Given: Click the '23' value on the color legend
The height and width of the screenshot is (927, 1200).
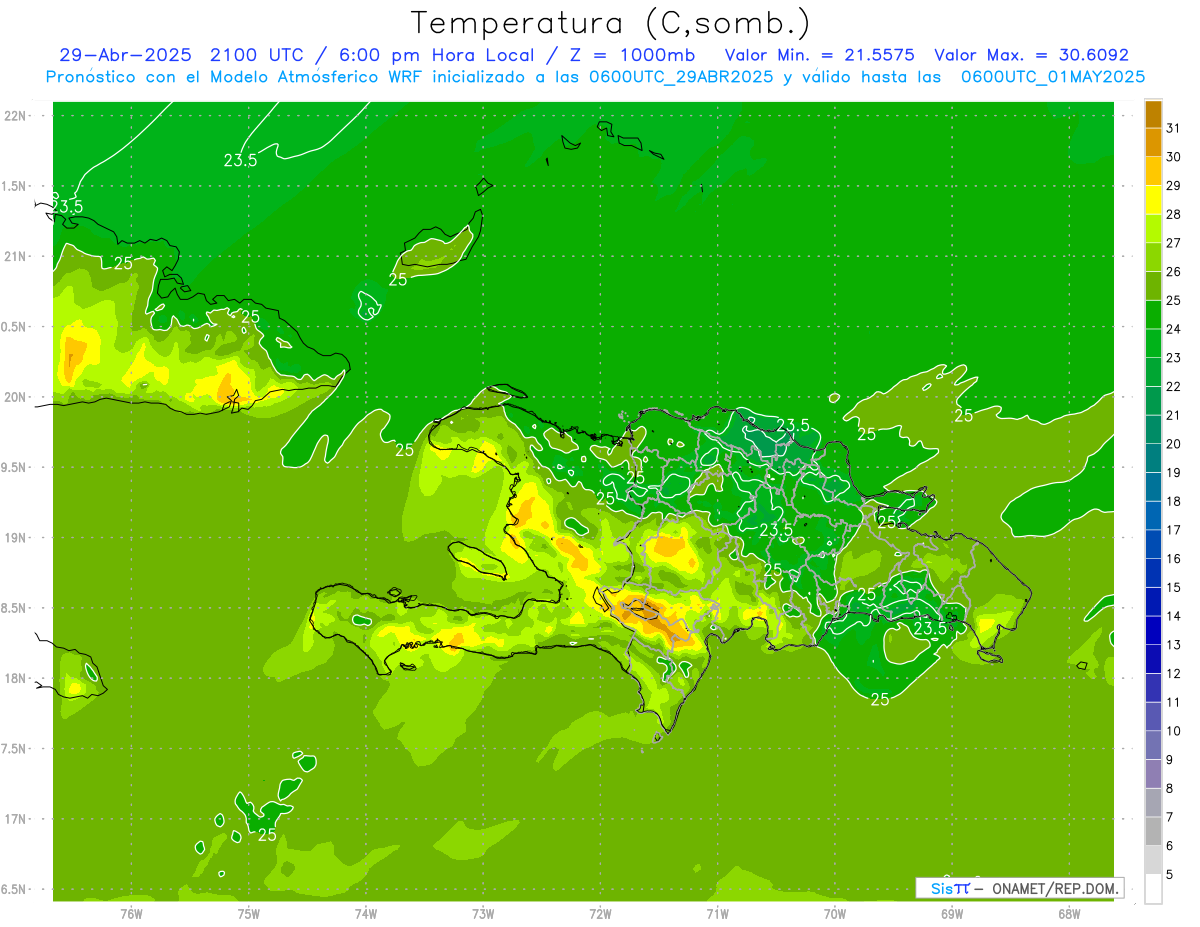Looking at the screenshot, I should tap(1173, 358).
